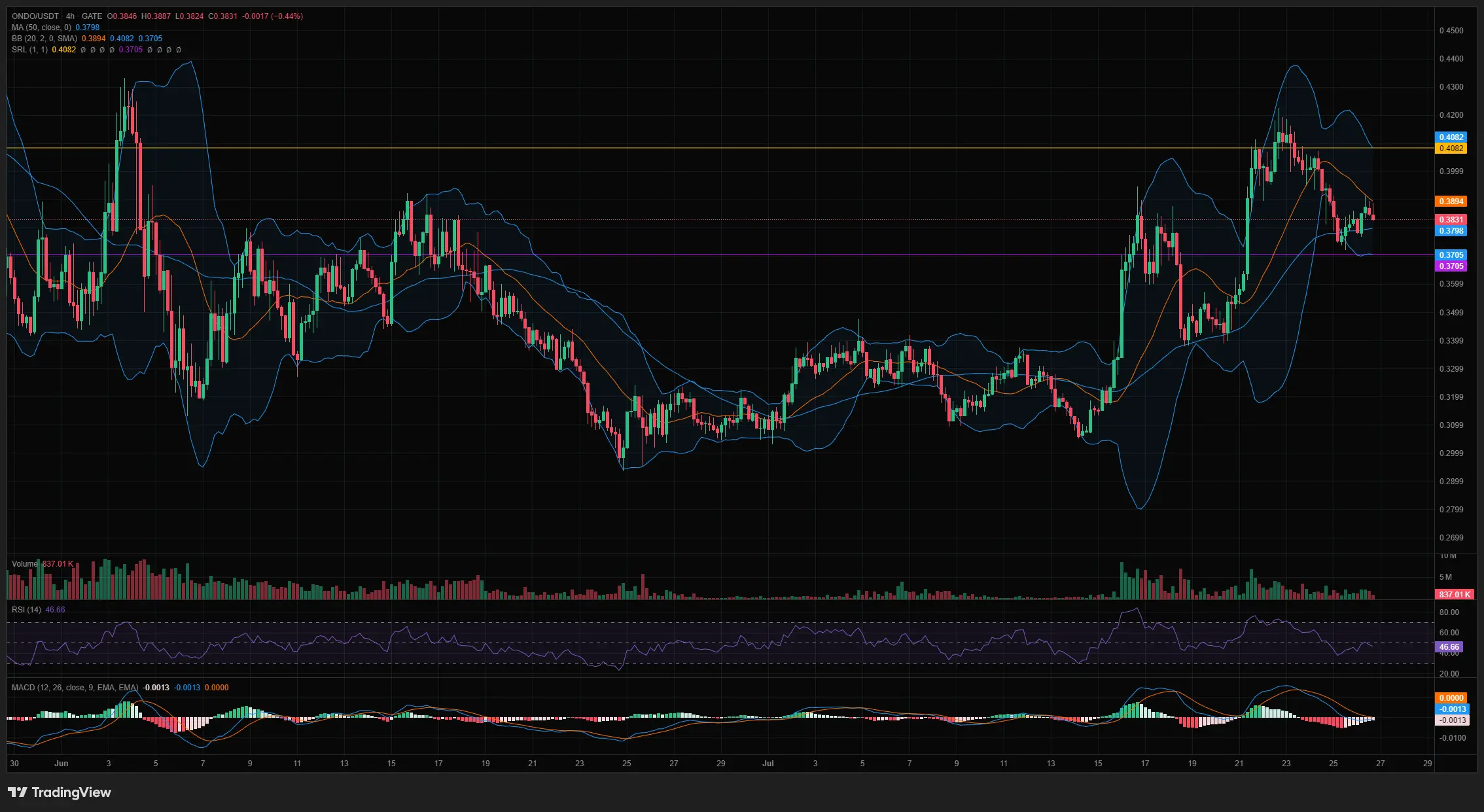The height and width of the screenshot is (812, 1484).
Task: Click the purple 0.3705 value in SRL legend
Action: tap(131, 50)
